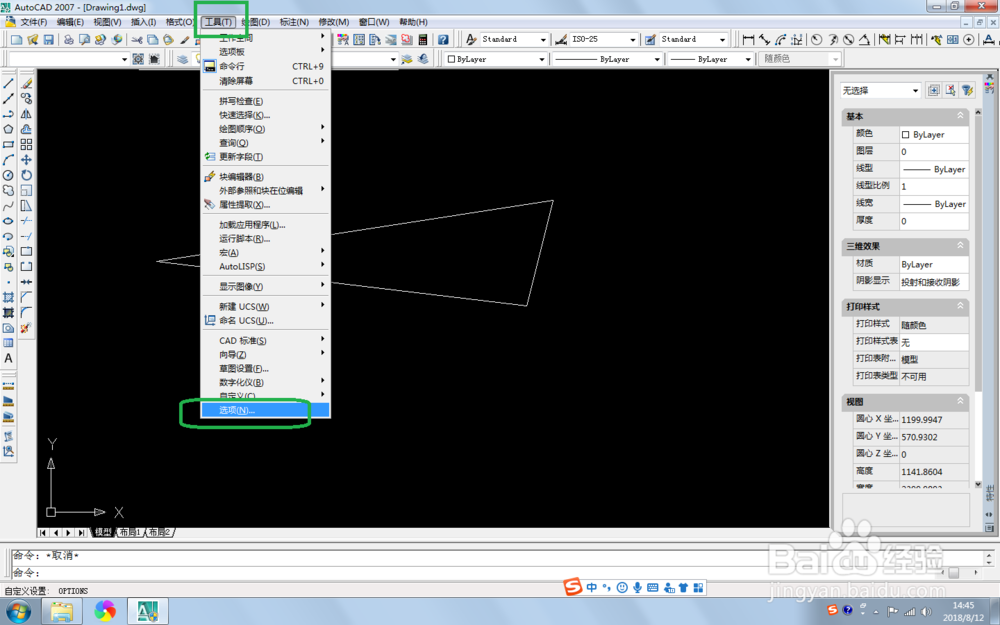Click the Cut scissors icon

point(137,40)
